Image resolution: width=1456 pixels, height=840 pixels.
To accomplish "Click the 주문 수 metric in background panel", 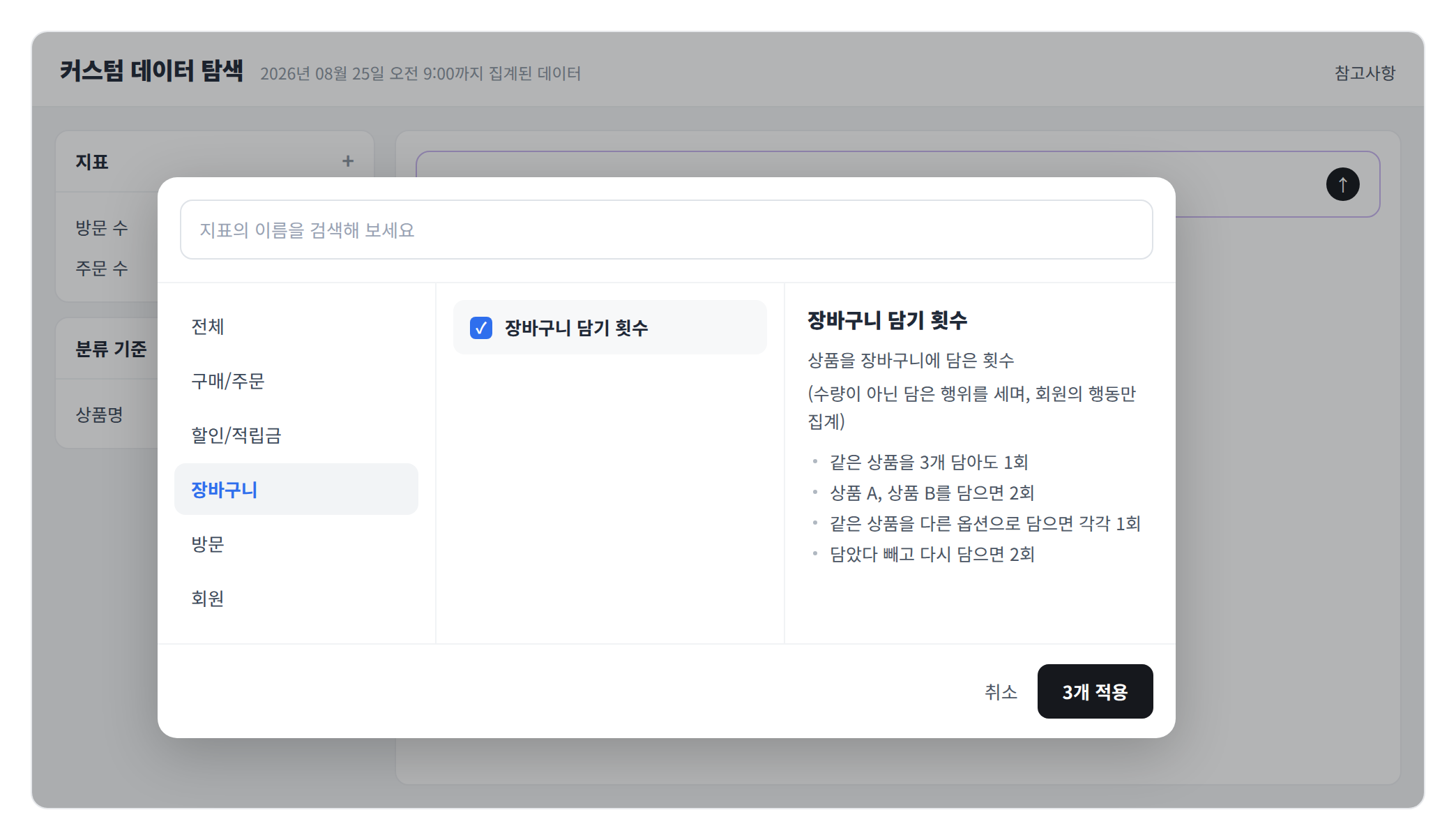I will tap(102, 268).
